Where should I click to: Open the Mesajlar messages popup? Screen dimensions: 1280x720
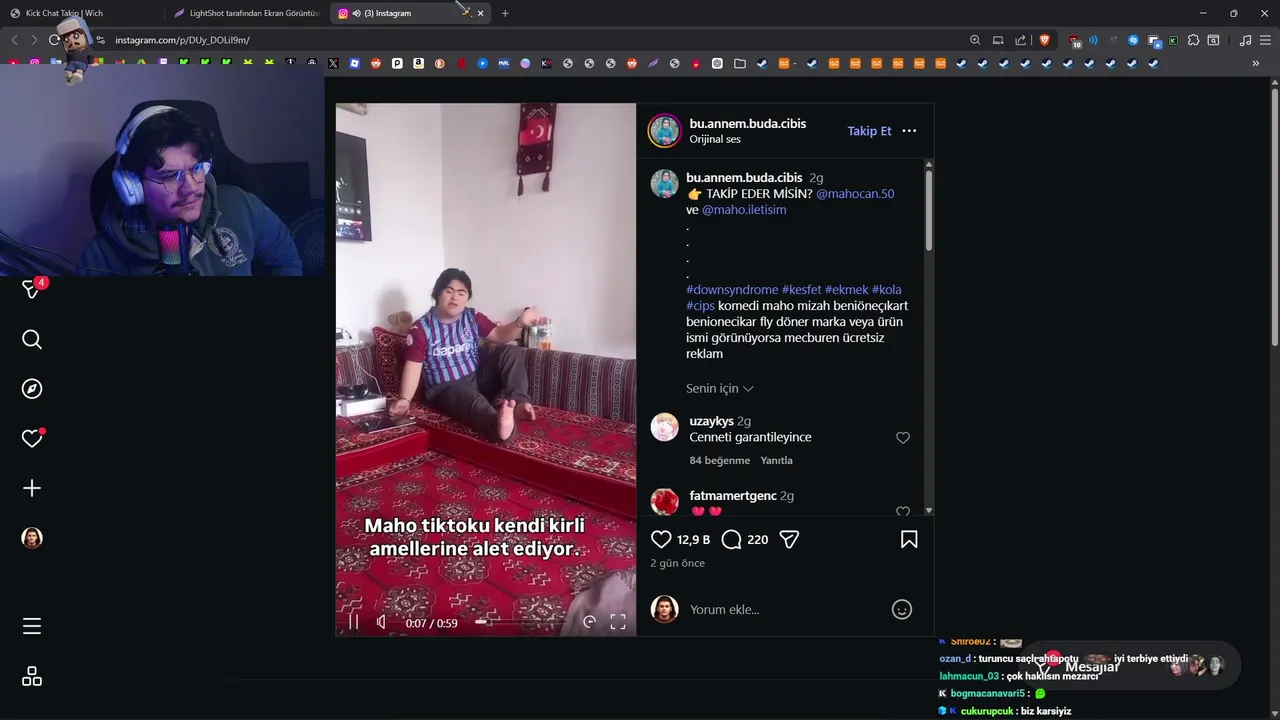pyautogui.click(x=1132, y=665)
